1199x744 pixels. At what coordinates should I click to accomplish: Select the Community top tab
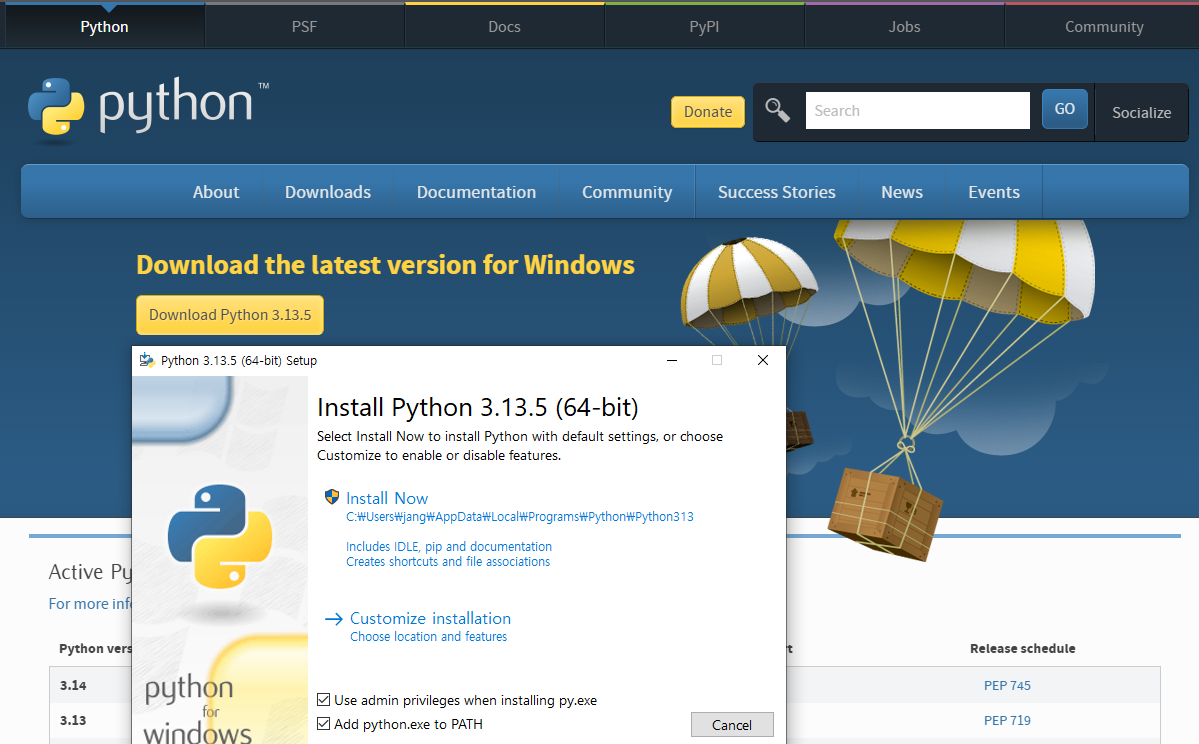1104,27
